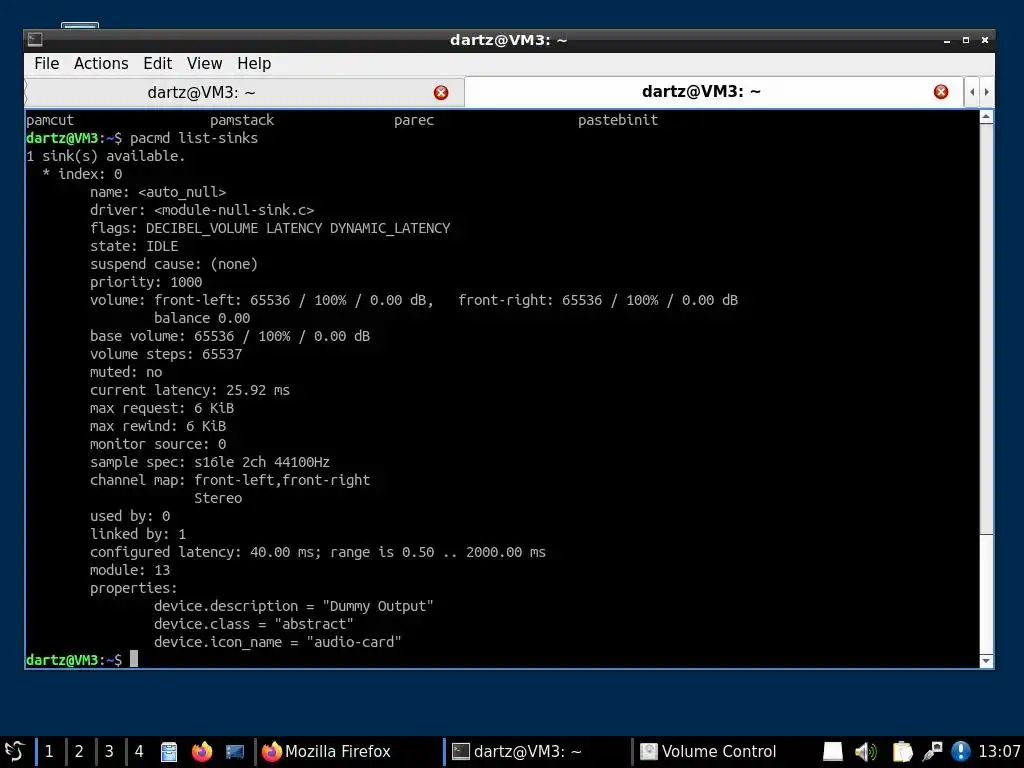Viewport: 1024px width, 768px height.
Task: Open the File menu
Action: [x=46, y=63]
